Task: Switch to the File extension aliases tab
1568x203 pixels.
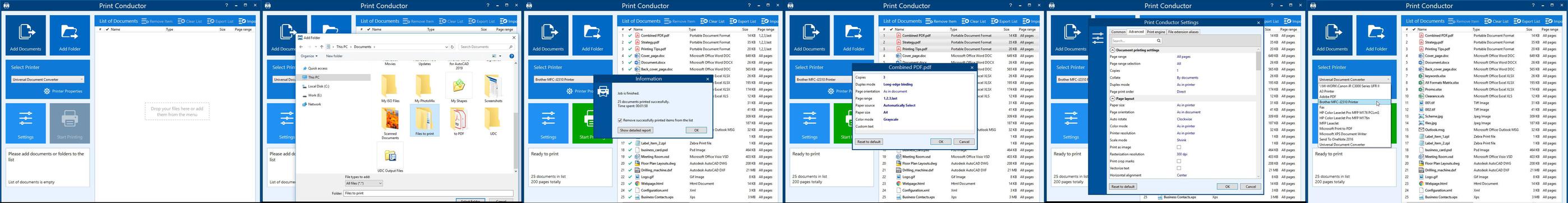Action: point(1183,32)
